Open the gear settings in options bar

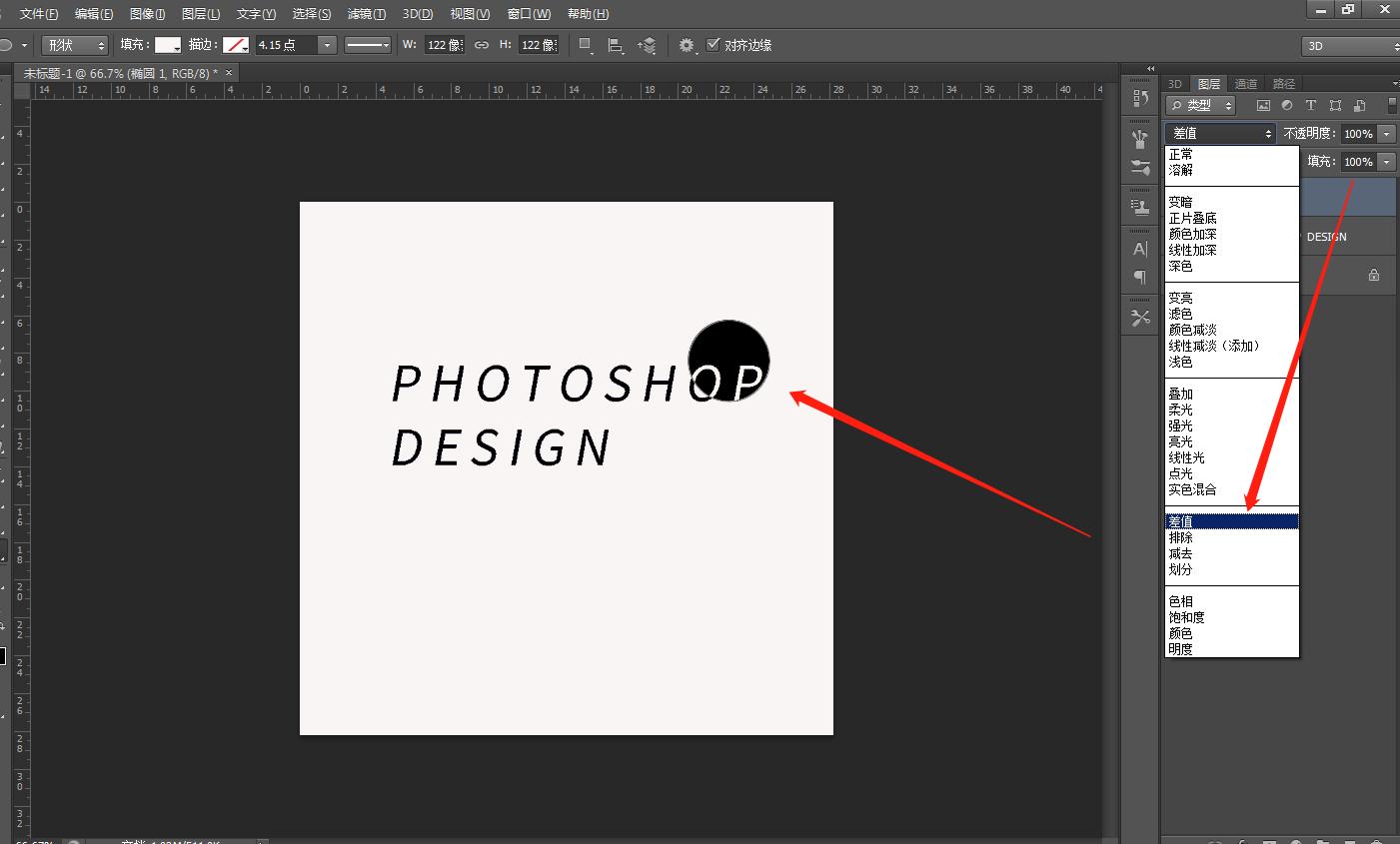687,45
